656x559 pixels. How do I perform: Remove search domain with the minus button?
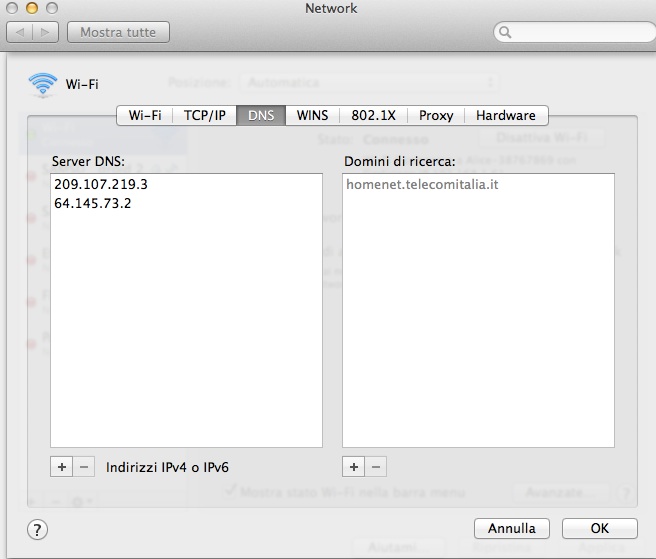pos(376,467)
